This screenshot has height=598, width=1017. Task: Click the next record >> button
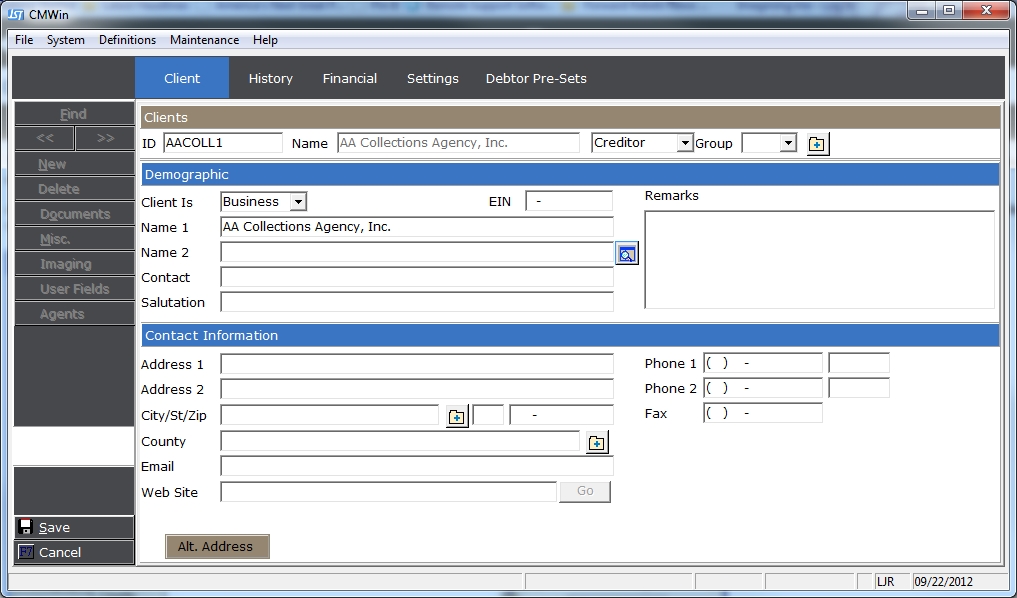(x=105, y=138)
